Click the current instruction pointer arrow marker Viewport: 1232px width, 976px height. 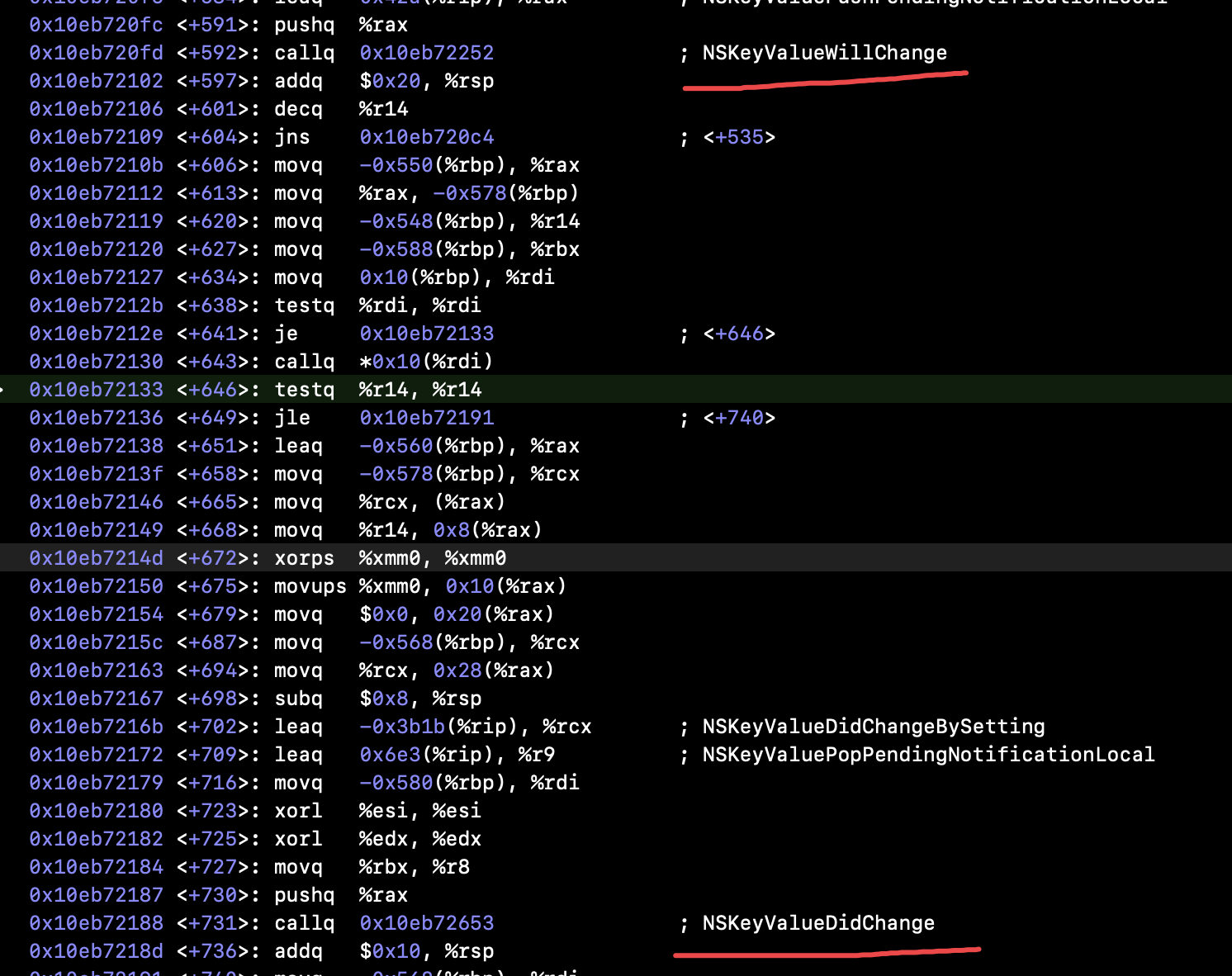[2, 390]
